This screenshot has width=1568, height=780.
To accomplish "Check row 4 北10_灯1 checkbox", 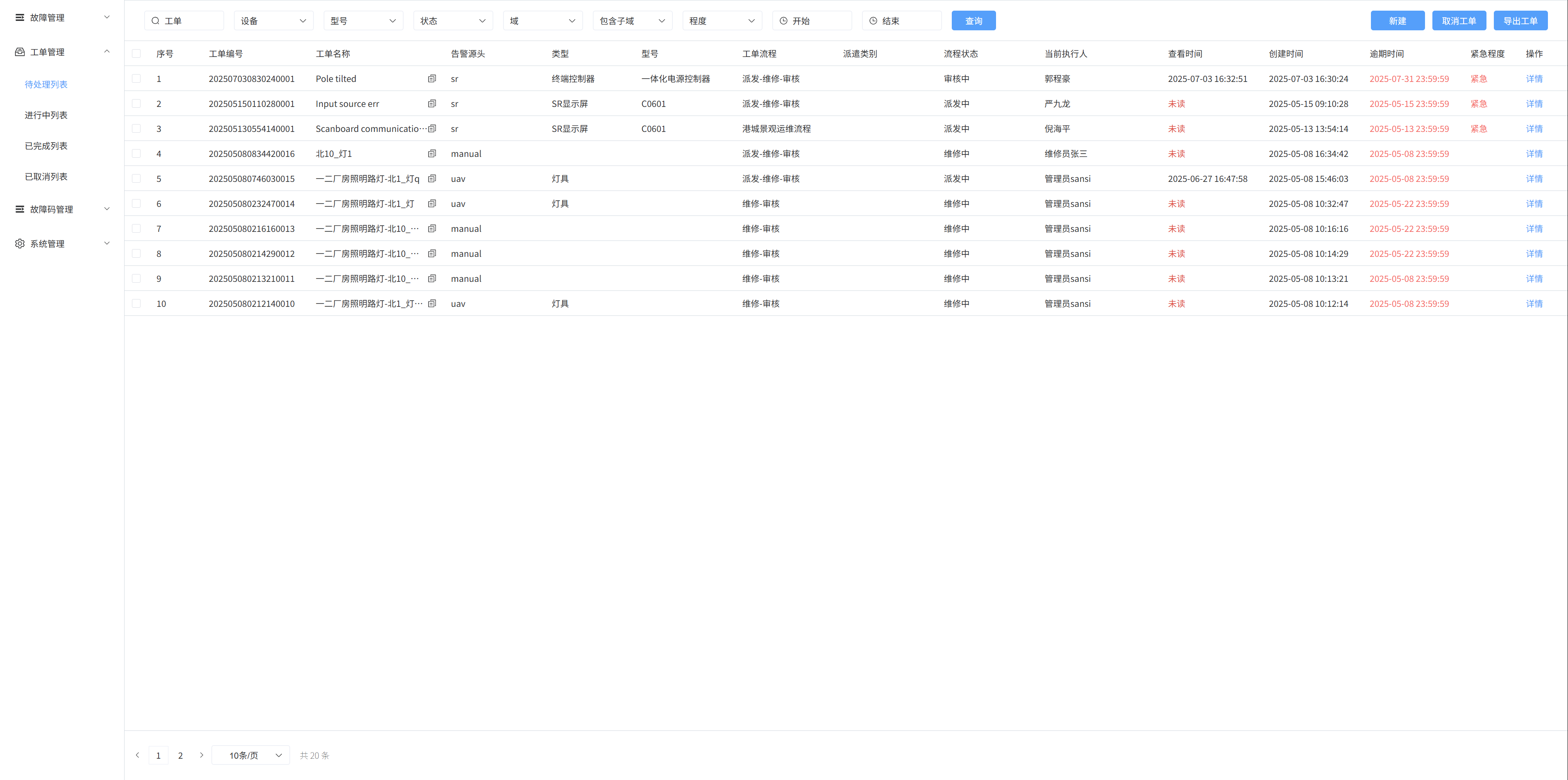I will (136, 153).
